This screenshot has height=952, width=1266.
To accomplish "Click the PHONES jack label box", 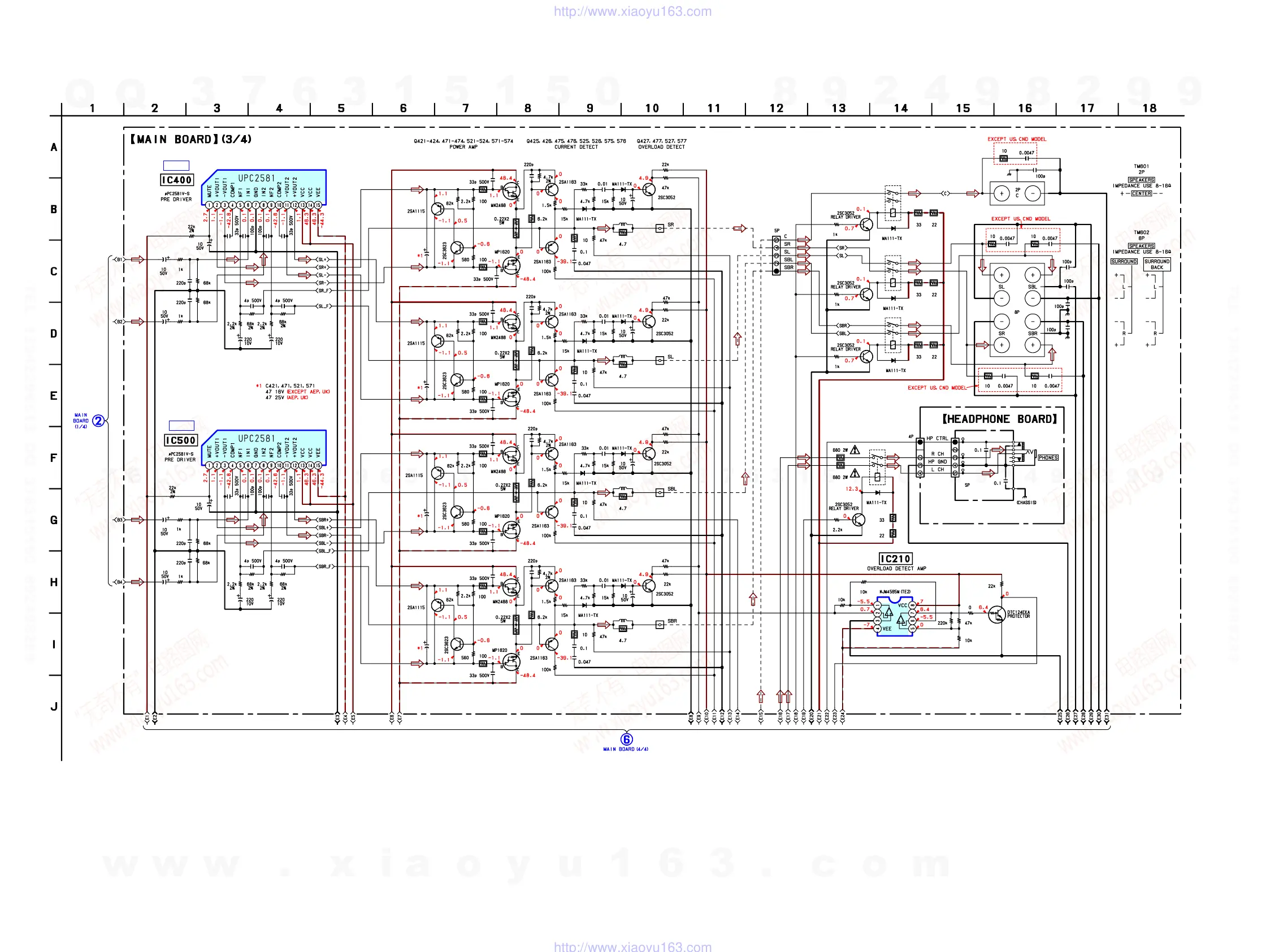I will pos(1047,458).
